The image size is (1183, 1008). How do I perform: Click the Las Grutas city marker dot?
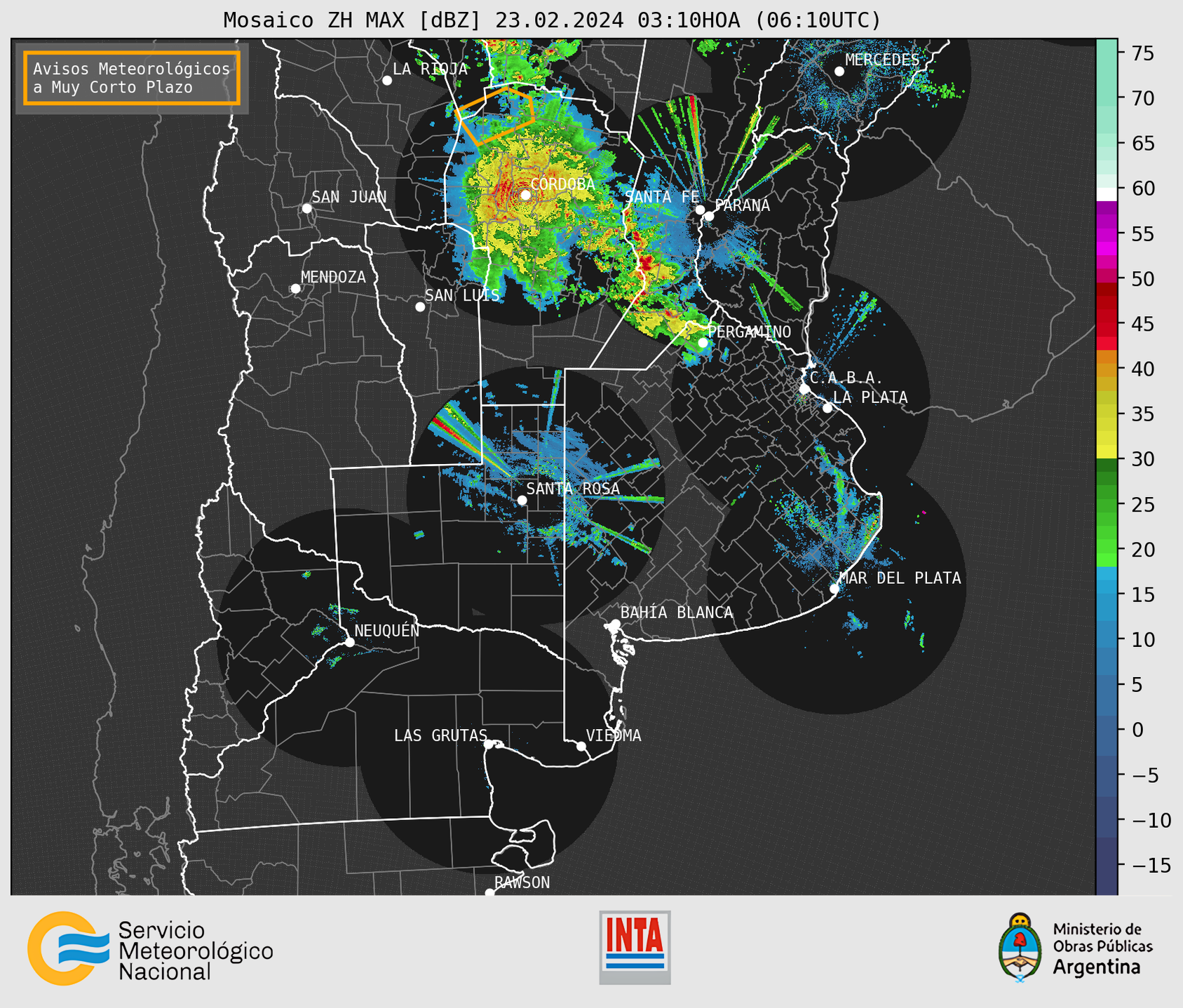tap(489, 744)
